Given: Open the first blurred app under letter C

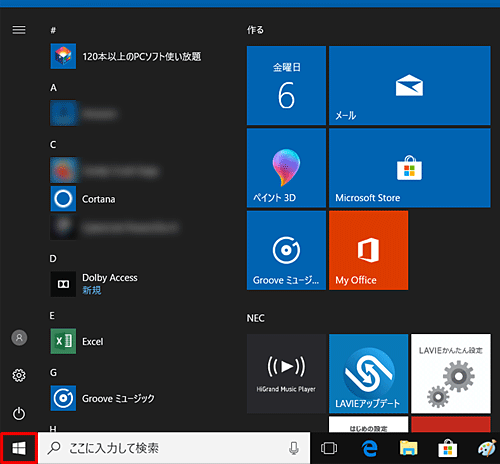Looking at the screenshot, I should pos(105,171).
